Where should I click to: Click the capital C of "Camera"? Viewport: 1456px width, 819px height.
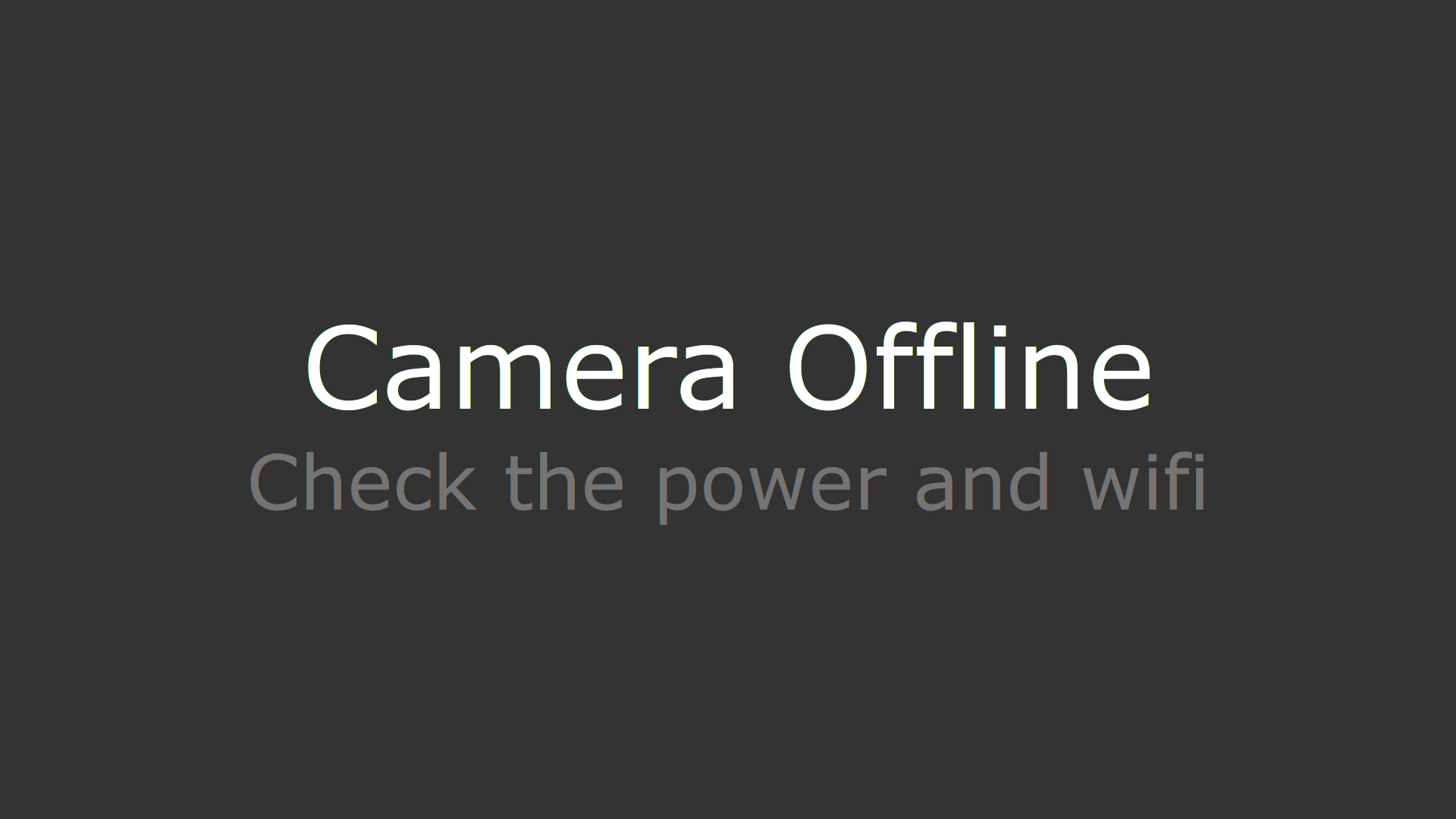point(340,368)
